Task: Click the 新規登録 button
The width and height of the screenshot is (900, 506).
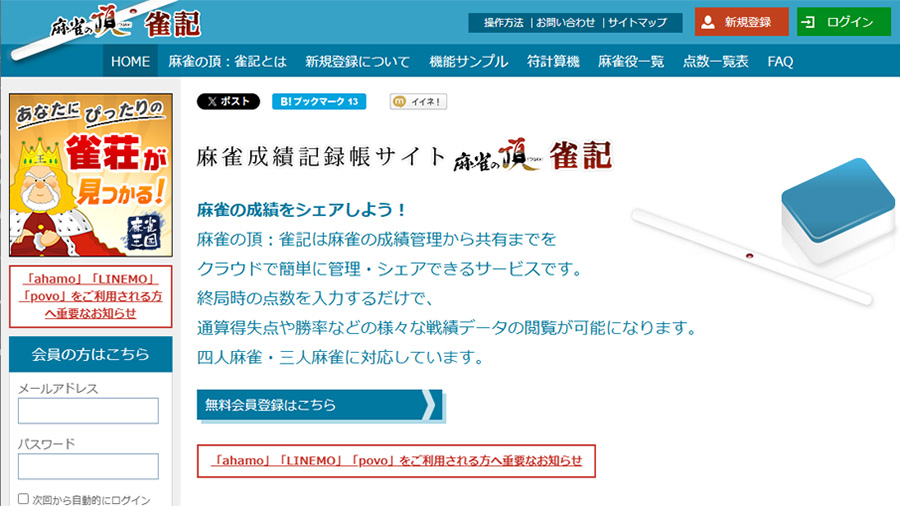Action: point(742,22)
